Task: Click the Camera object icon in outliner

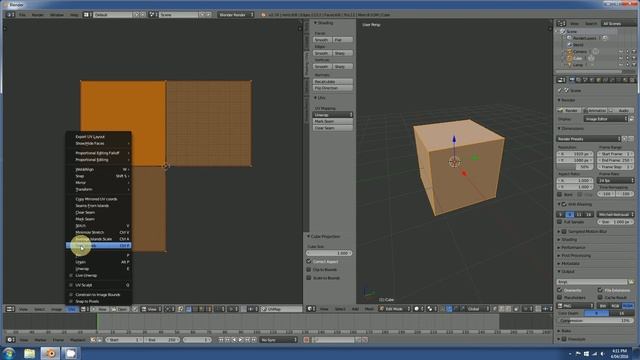Action: coord(570,51)
